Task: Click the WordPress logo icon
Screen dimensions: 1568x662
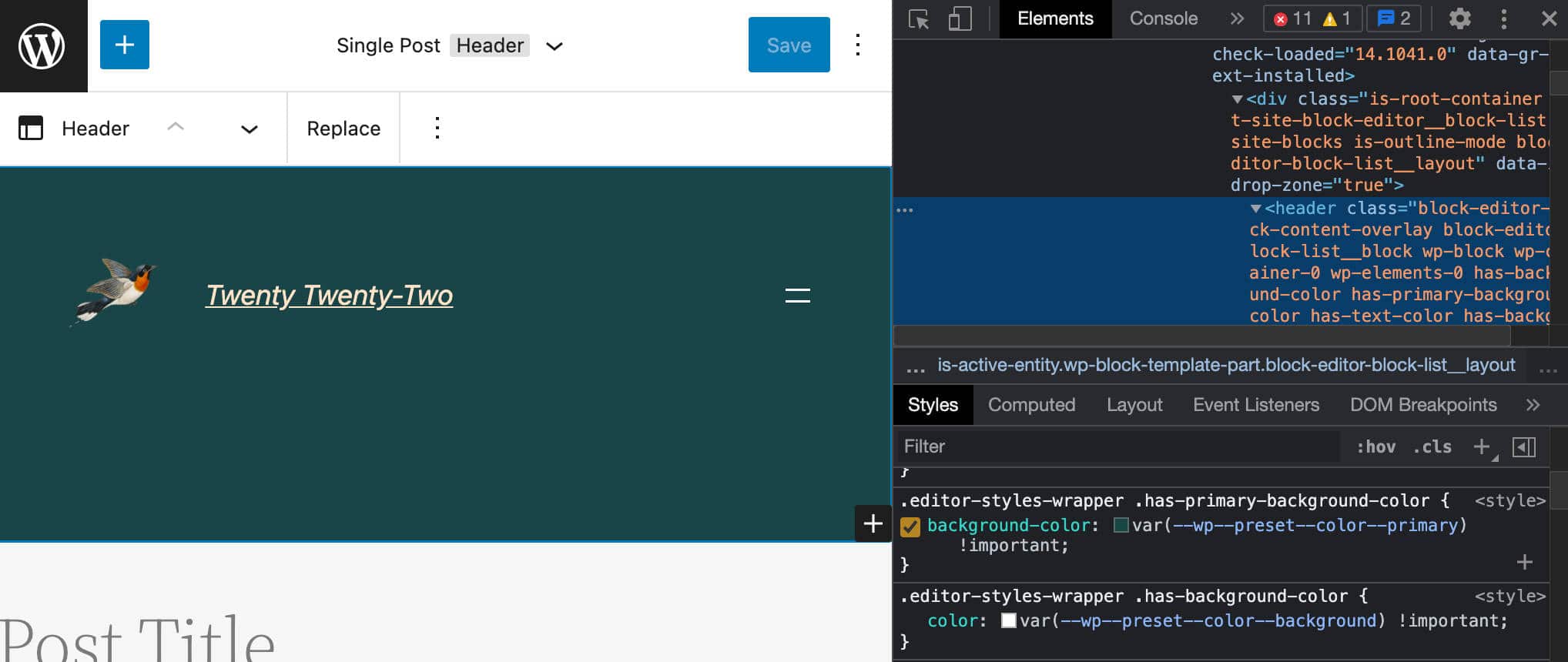Action: coord(42,46)
